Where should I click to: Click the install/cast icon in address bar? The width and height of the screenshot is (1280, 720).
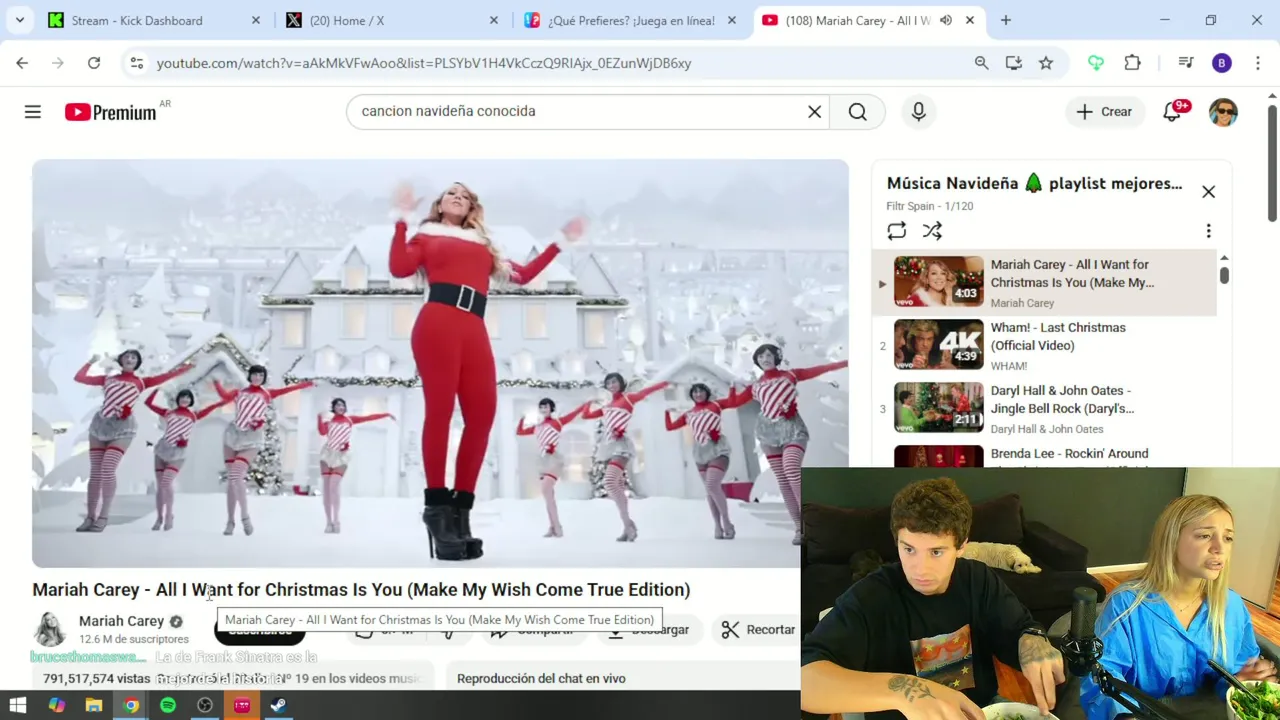[1013, 63]
